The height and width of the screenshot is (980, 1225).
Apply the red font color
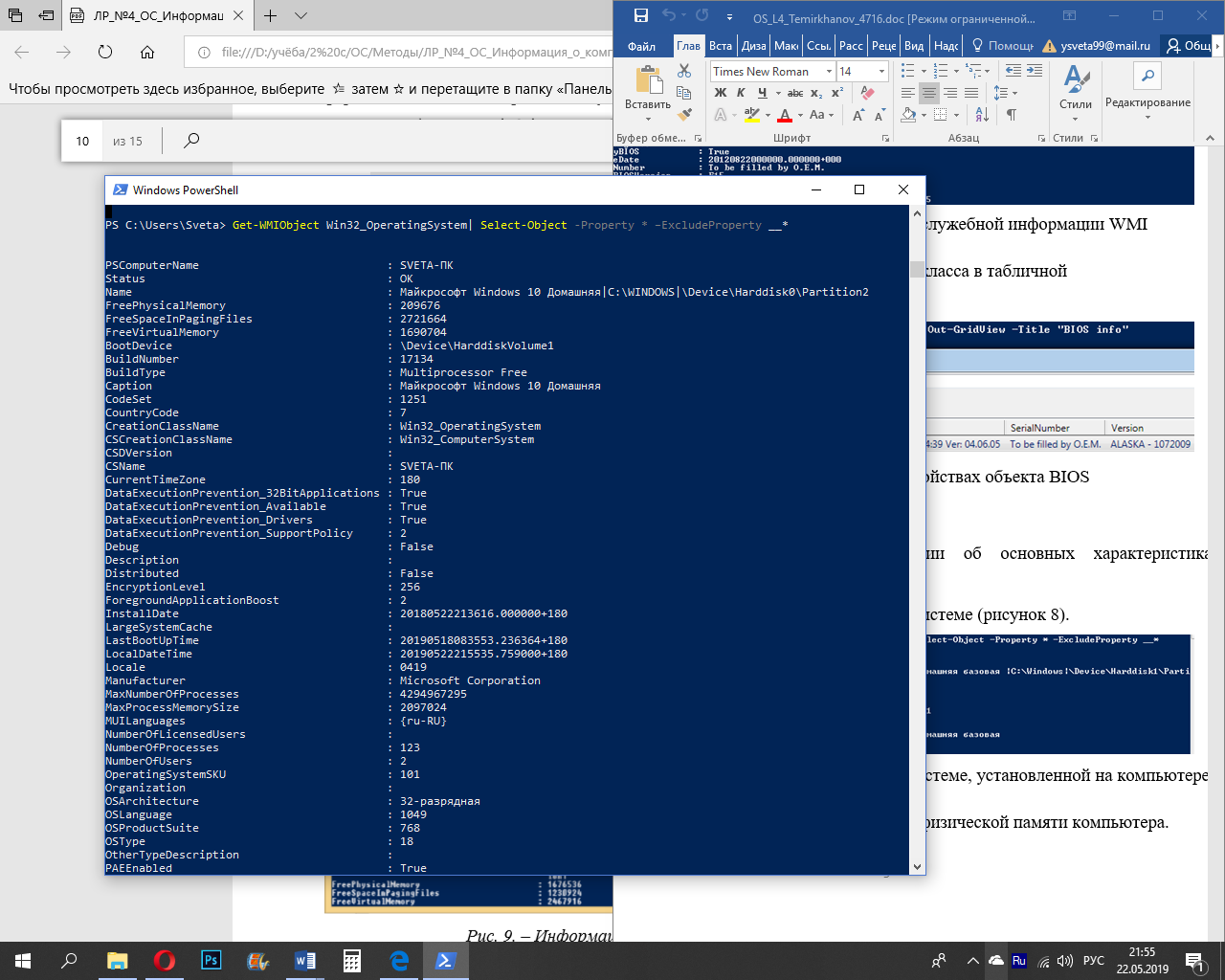785,115
